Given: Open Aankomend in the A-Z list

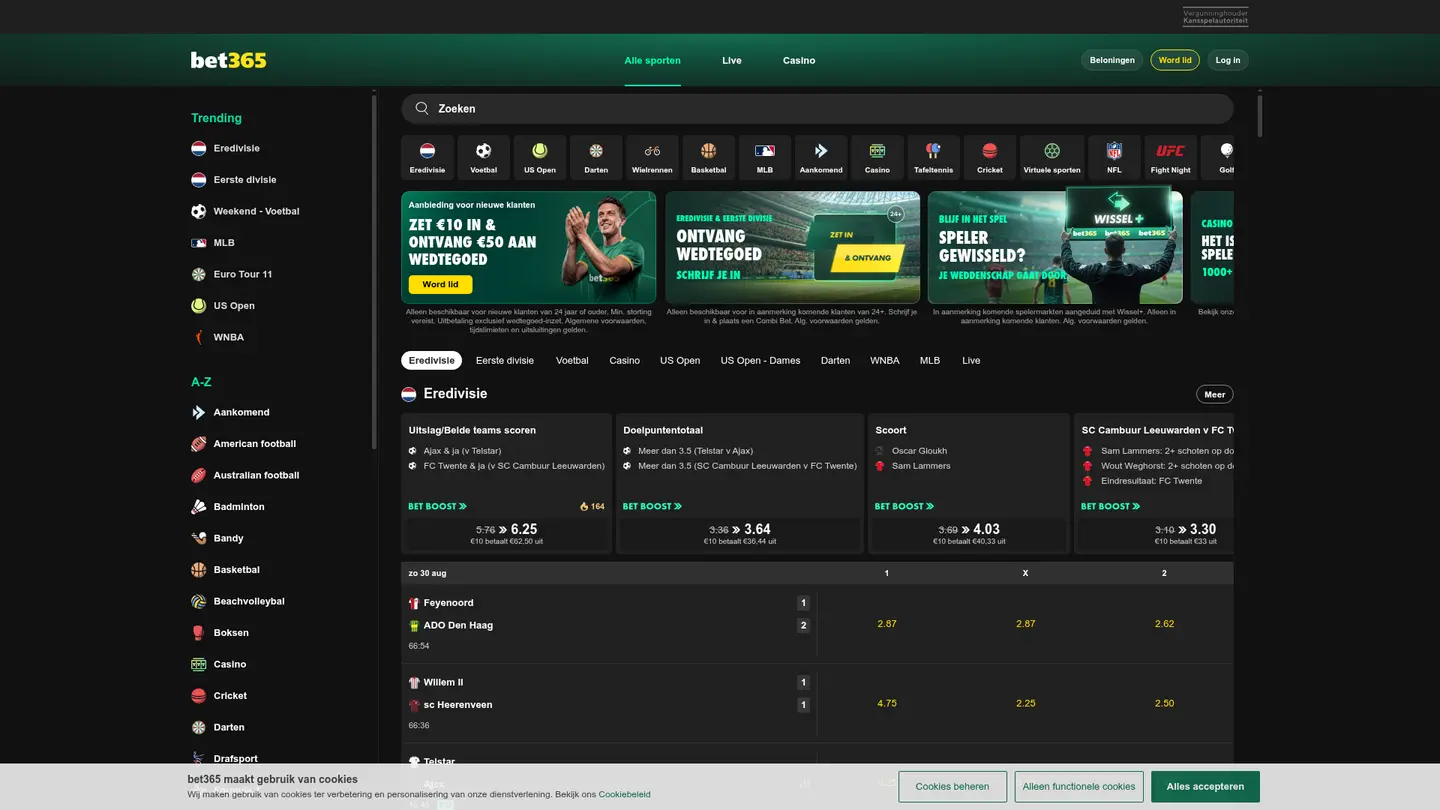Looking at the screenshot, I should coord(230,412).
